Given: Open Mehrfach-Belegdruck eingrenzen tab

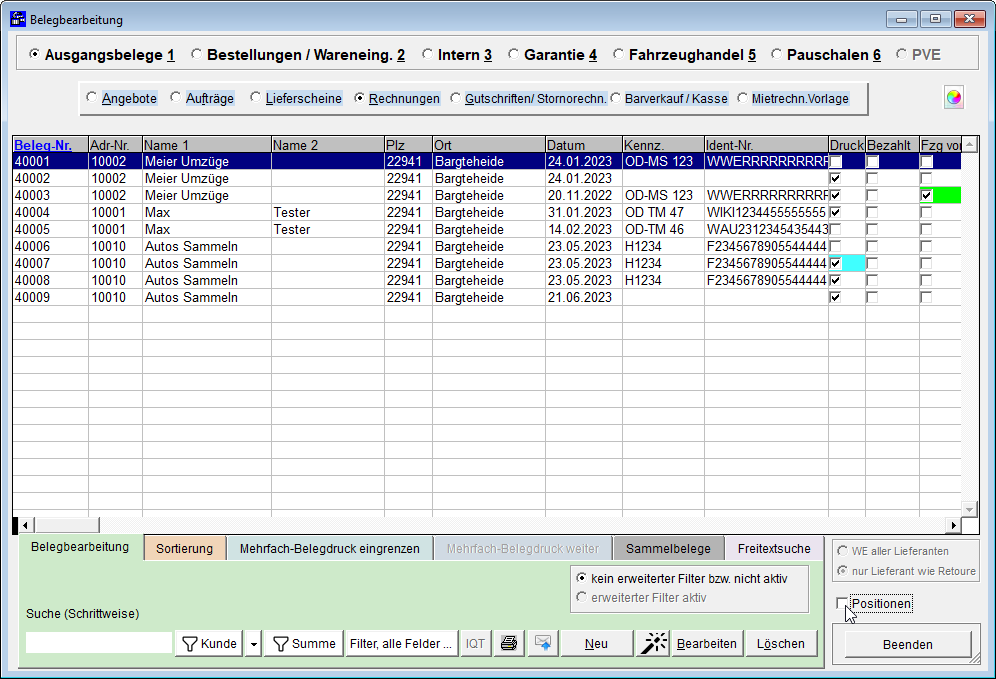Looking at the screenshot, I should [x=330, y=548].
